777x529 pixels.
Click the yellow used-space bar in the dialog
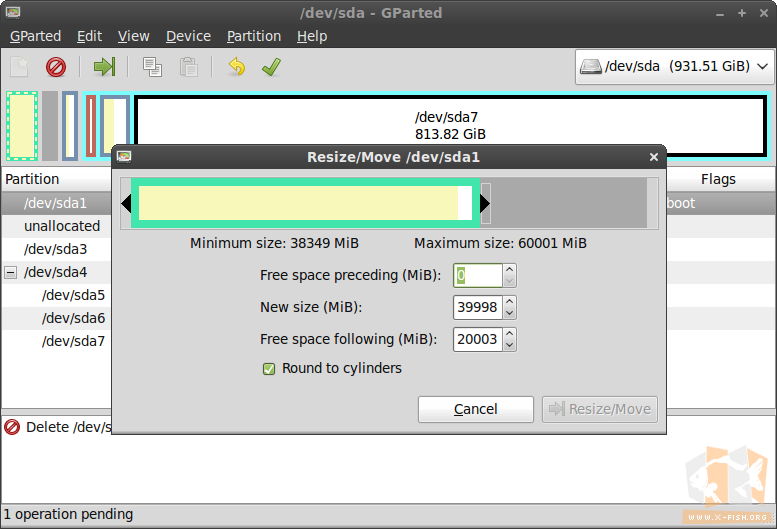point(298,203)
